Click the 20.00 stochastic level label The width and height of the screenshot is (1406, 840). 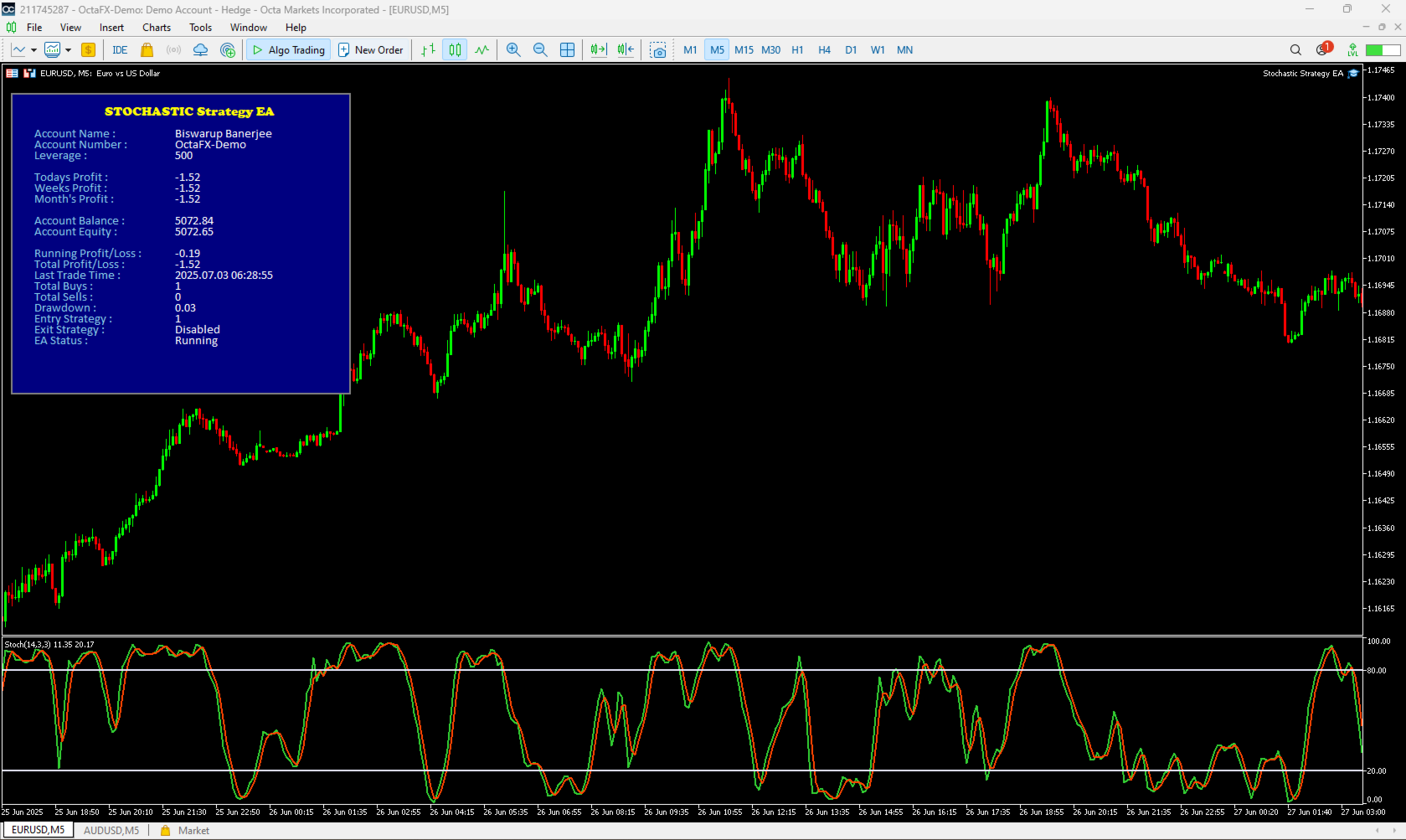[1377, 771]
